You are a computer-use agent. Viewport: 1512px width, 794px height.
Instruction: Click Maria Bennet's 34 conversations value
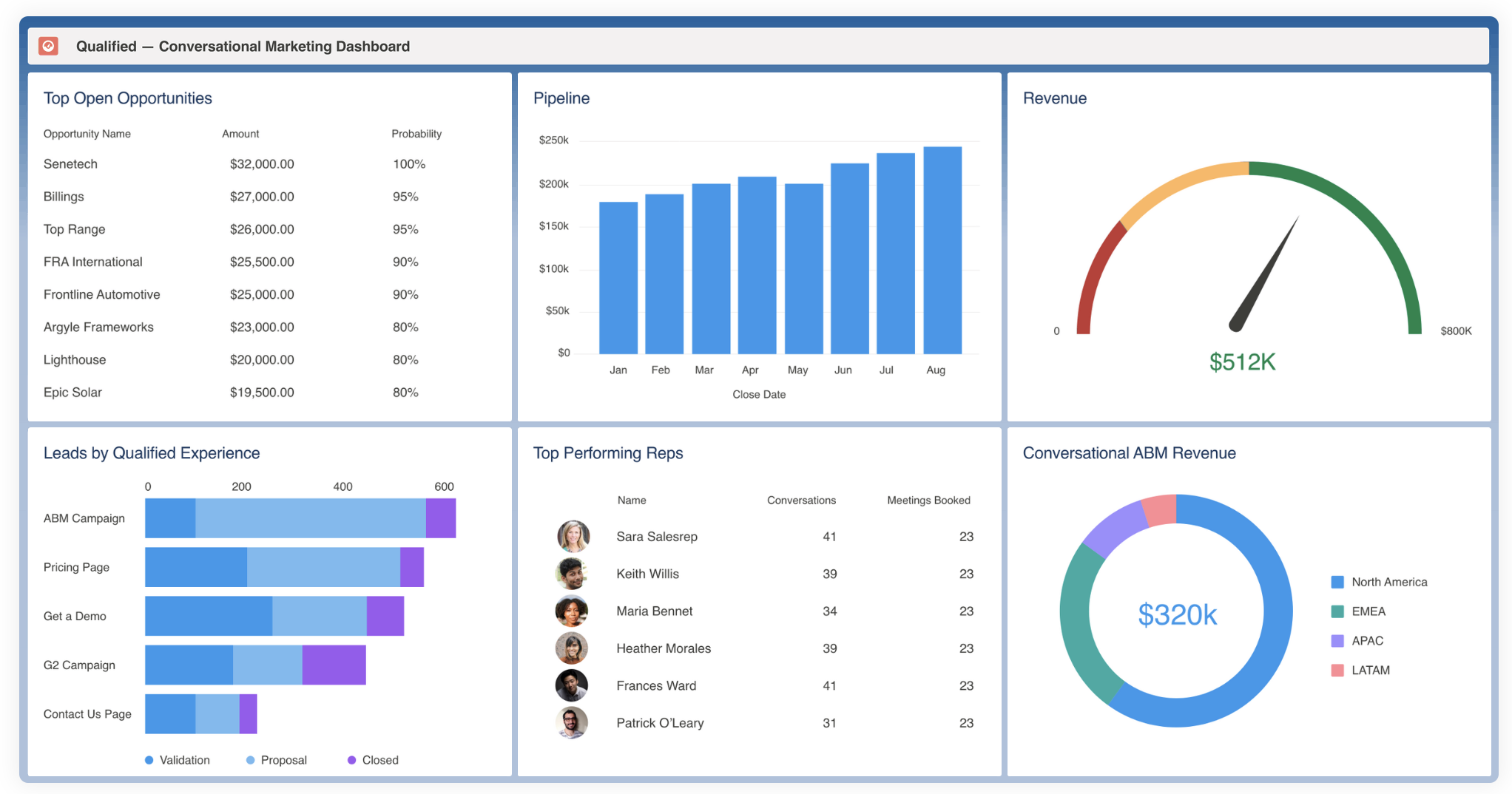829,611
